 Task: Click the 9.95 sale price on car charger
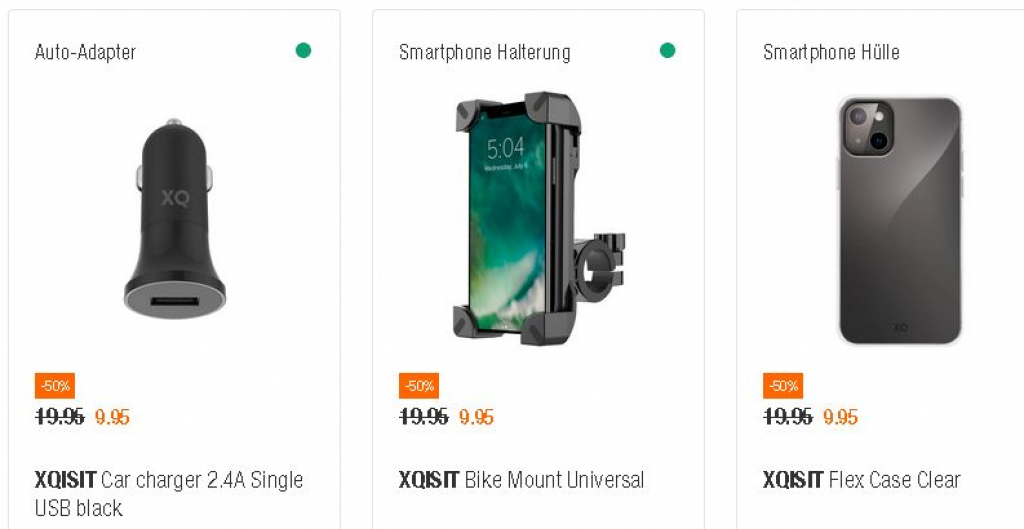tap(112, 417)
